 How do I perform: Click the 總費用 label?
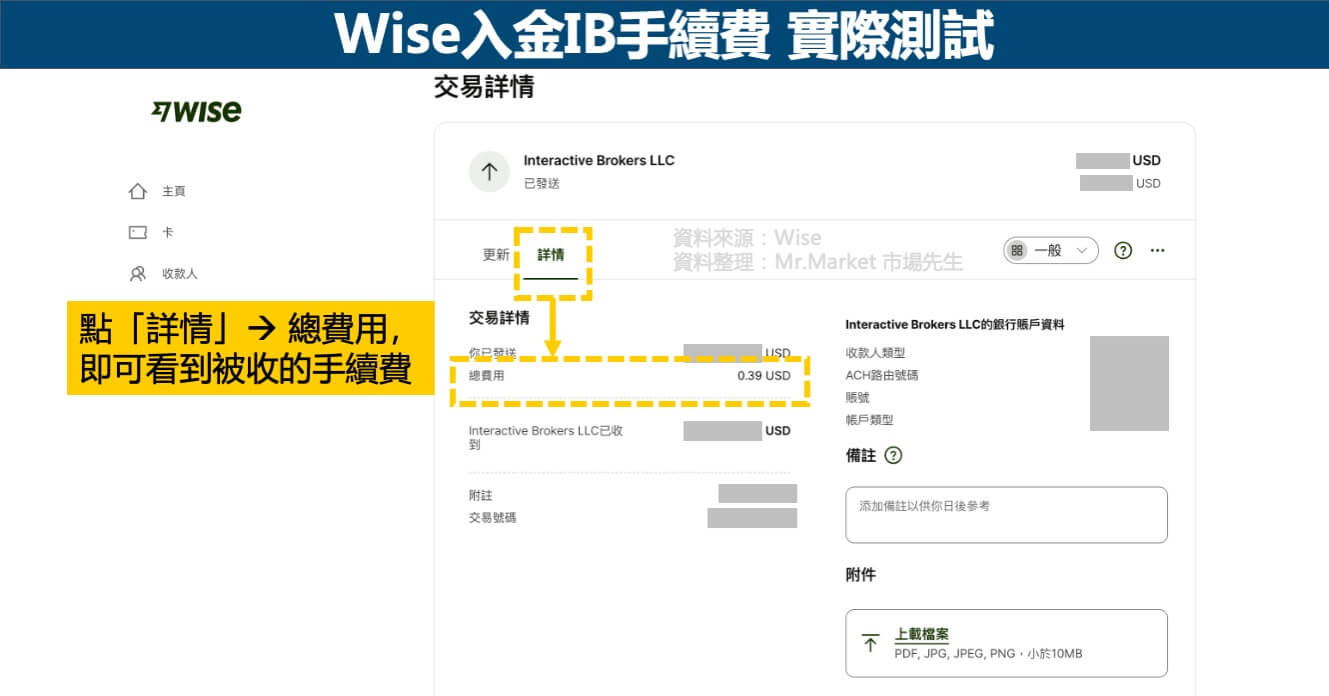coord(487,376)
